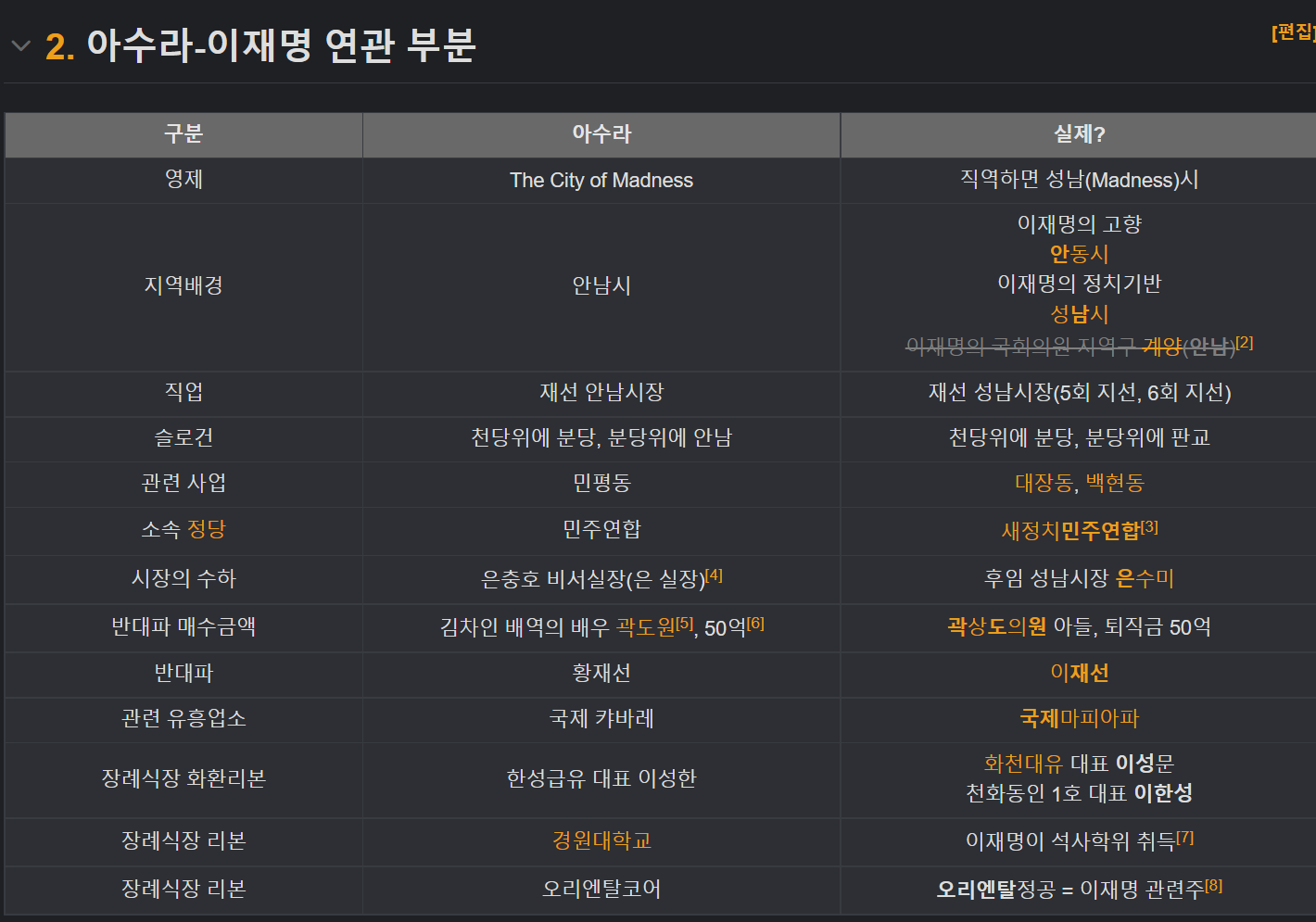The height and width of the screenshot is (922, 1316).
Task: Click the '장례식장 화환리본' row label
Action: (x=183, y=778)
